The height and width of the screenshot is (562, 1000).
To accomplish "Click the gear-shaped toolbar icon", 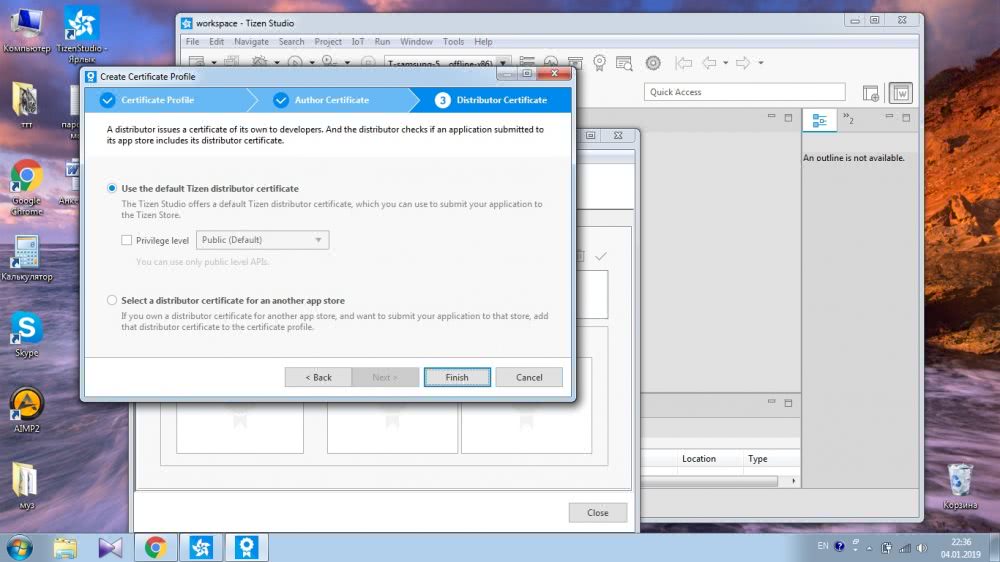I will (653, 63).
